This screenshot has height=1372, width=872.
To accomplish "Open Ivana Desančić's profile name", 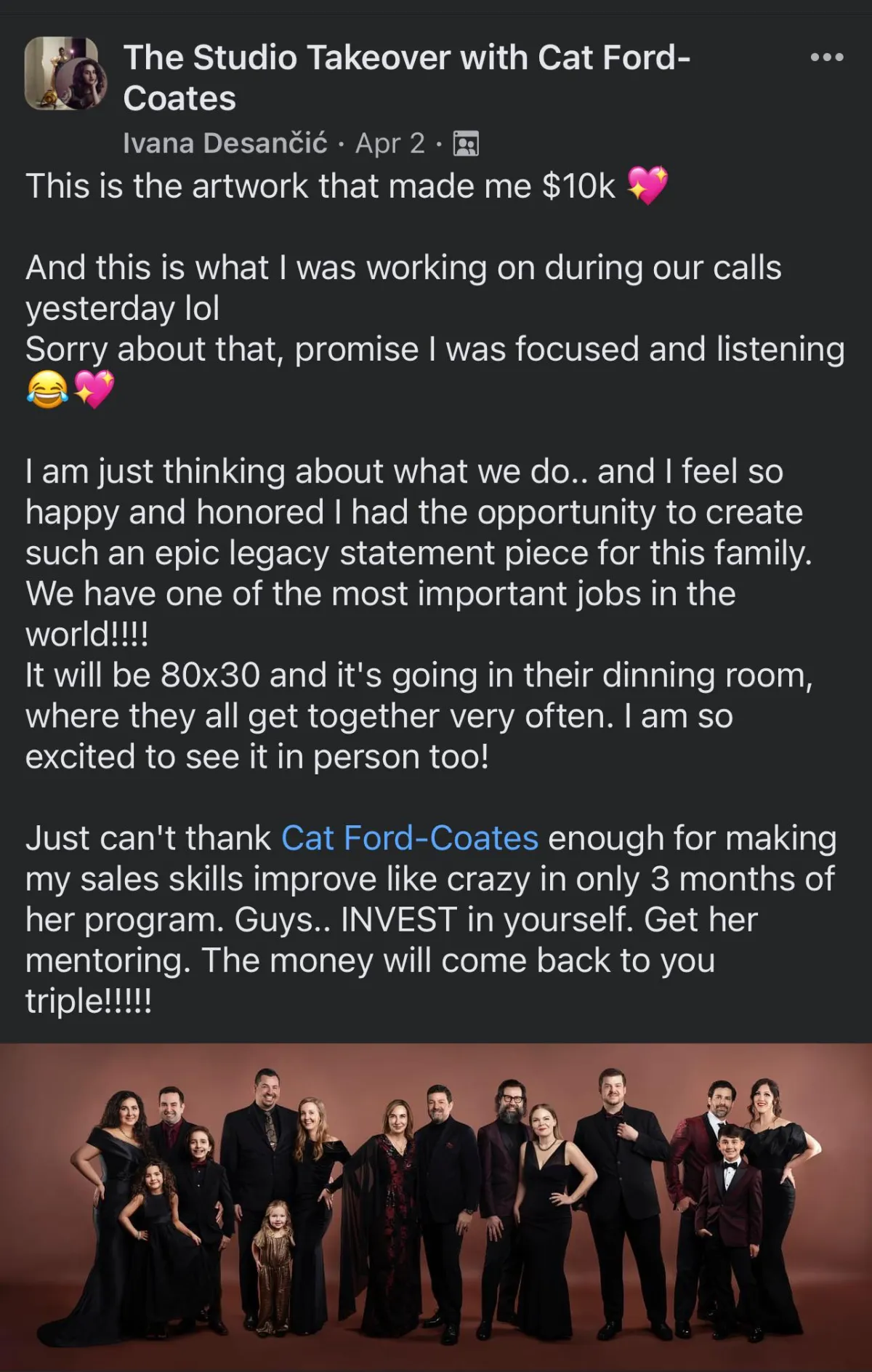I will click(225, 143).
